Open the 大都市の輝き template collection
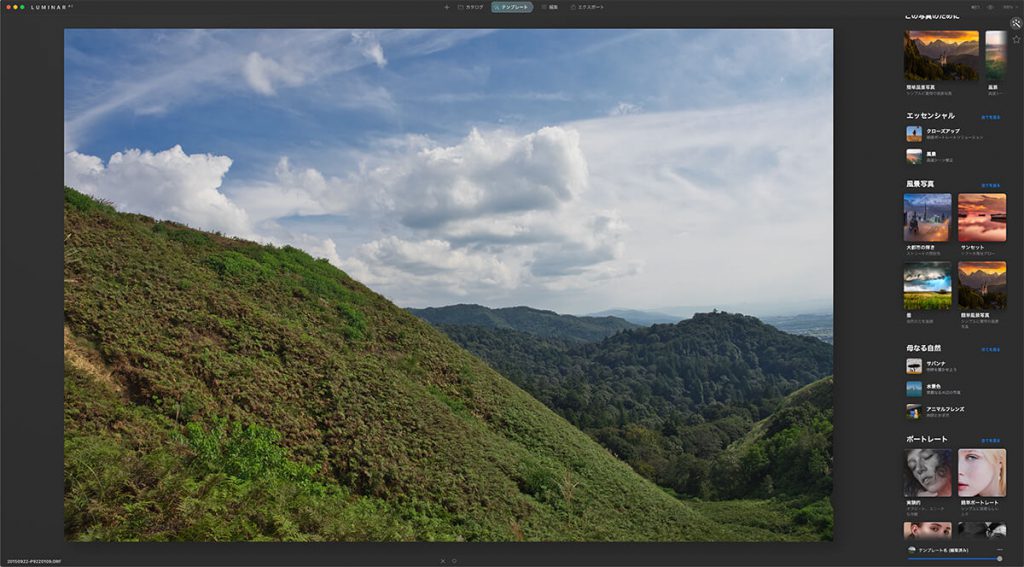 [x=927, y=218]
